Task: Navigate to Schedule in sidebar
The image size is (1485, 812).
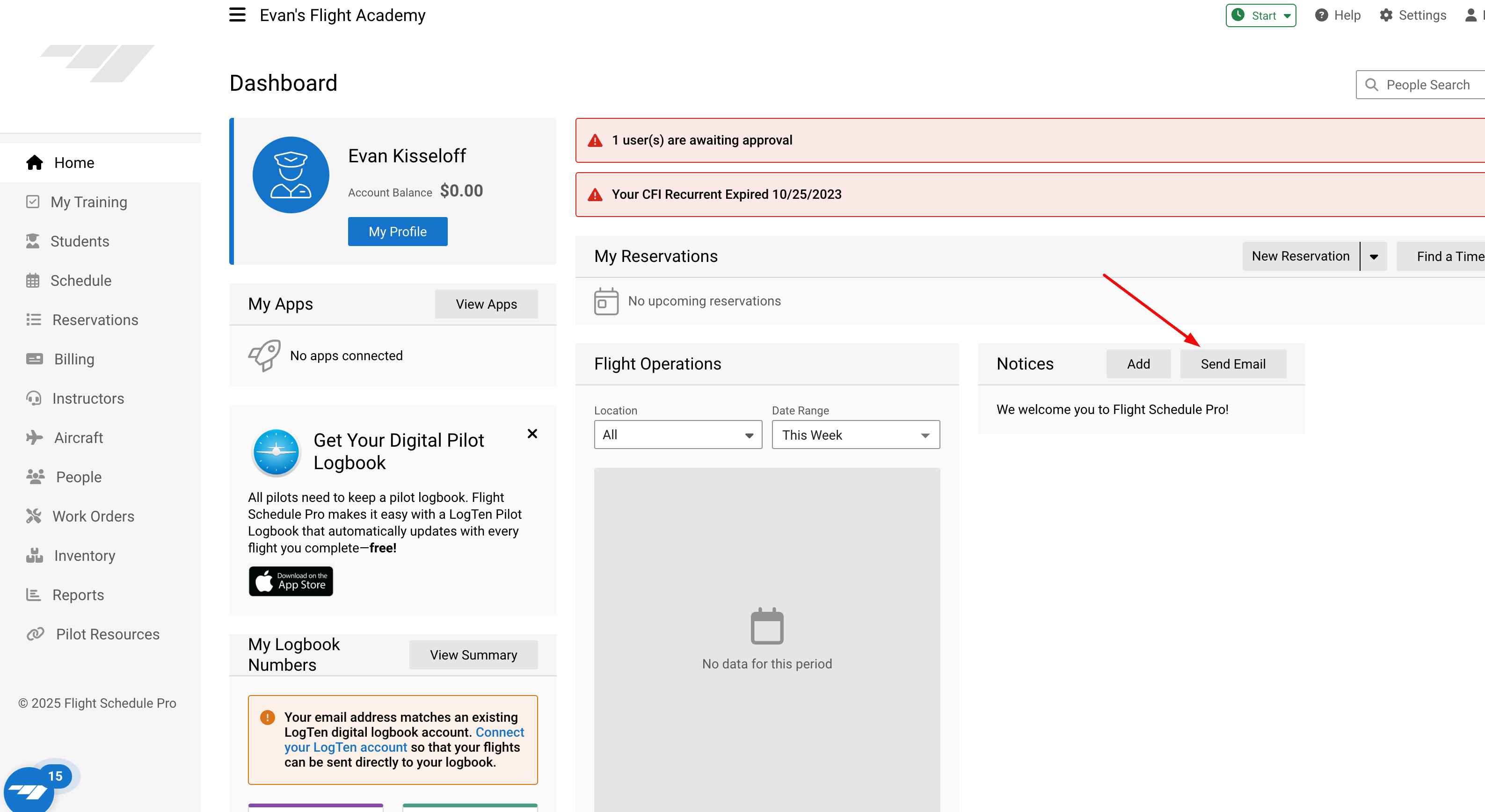Action: pyautogui.click(x=100, y=281)
